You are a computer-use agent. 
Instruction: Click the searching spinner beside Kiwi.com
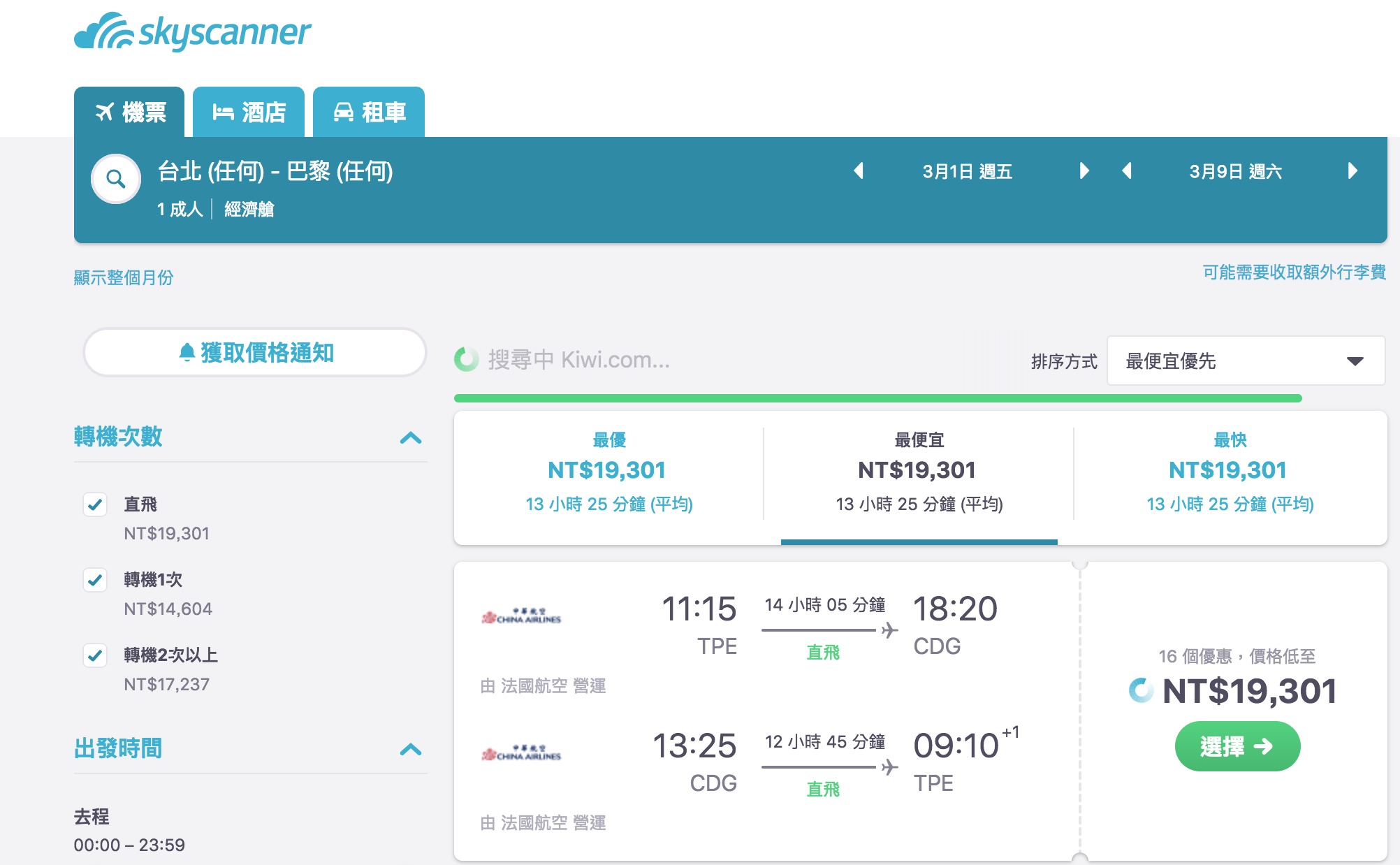466,359
